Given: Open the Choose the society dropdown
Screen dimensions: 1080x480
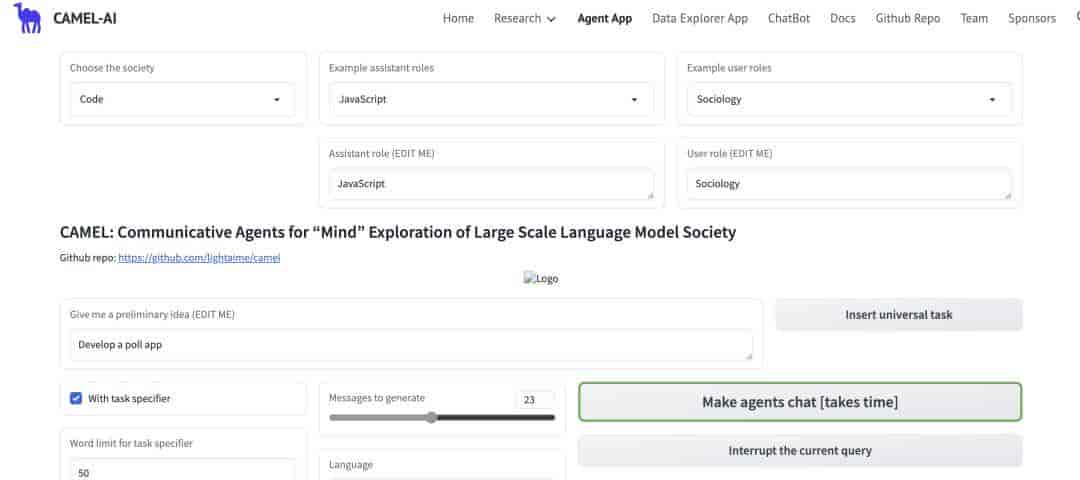Looking at the screenshot, I should pos(183,99).
